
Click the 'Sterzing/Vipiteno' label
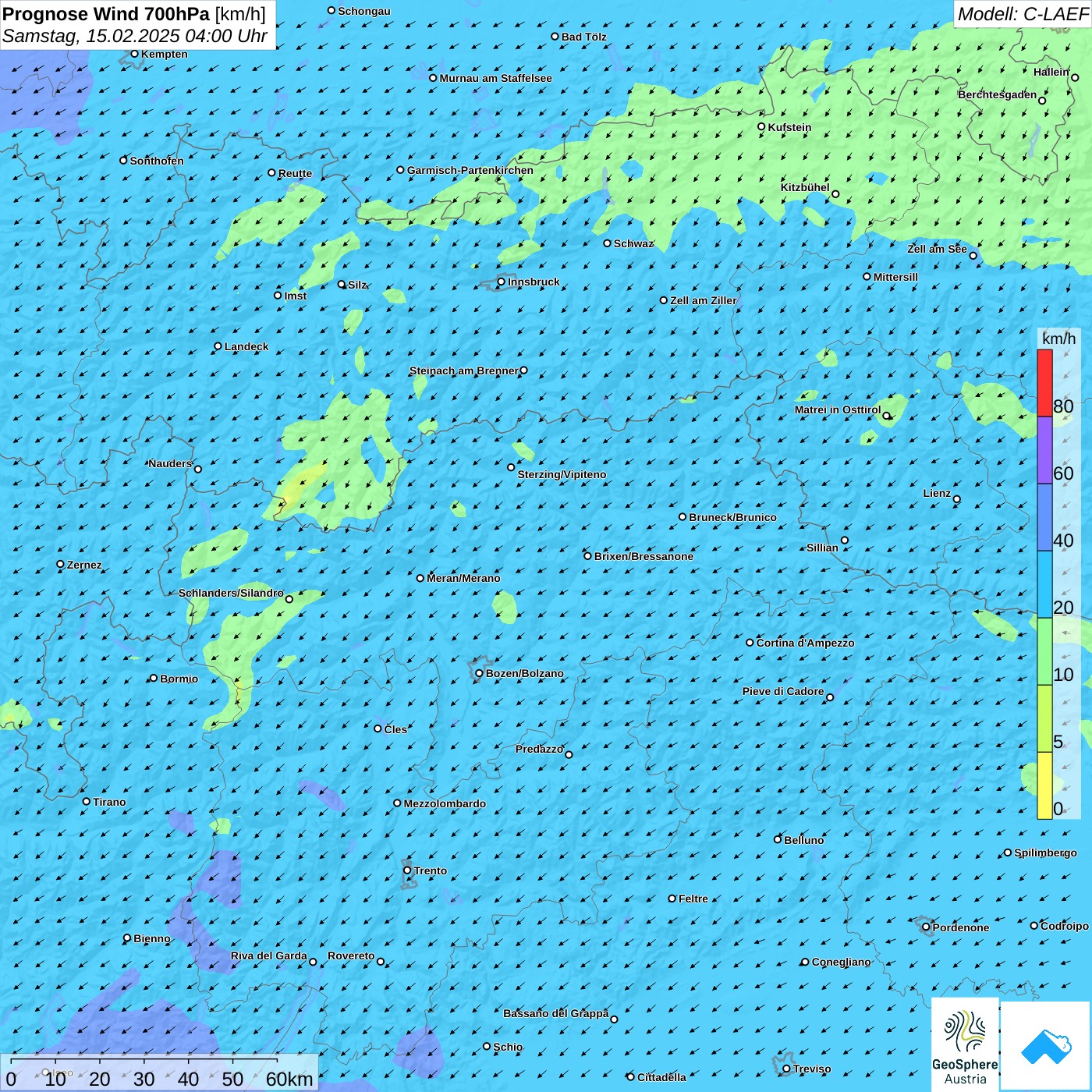(562, 474)
